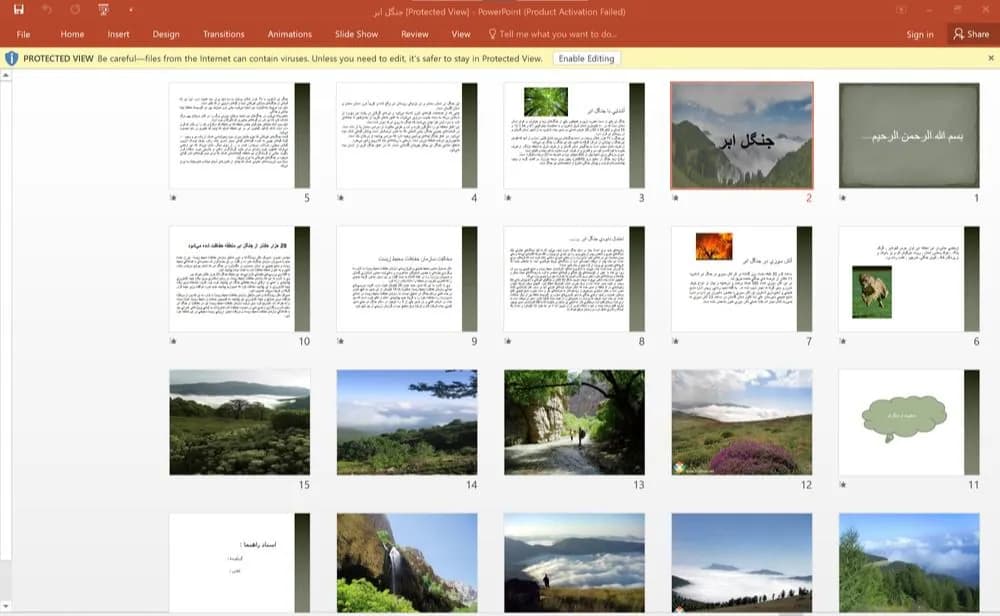
Task: Select slide 12 thumbnail with purple flowers
Action: 742,422
